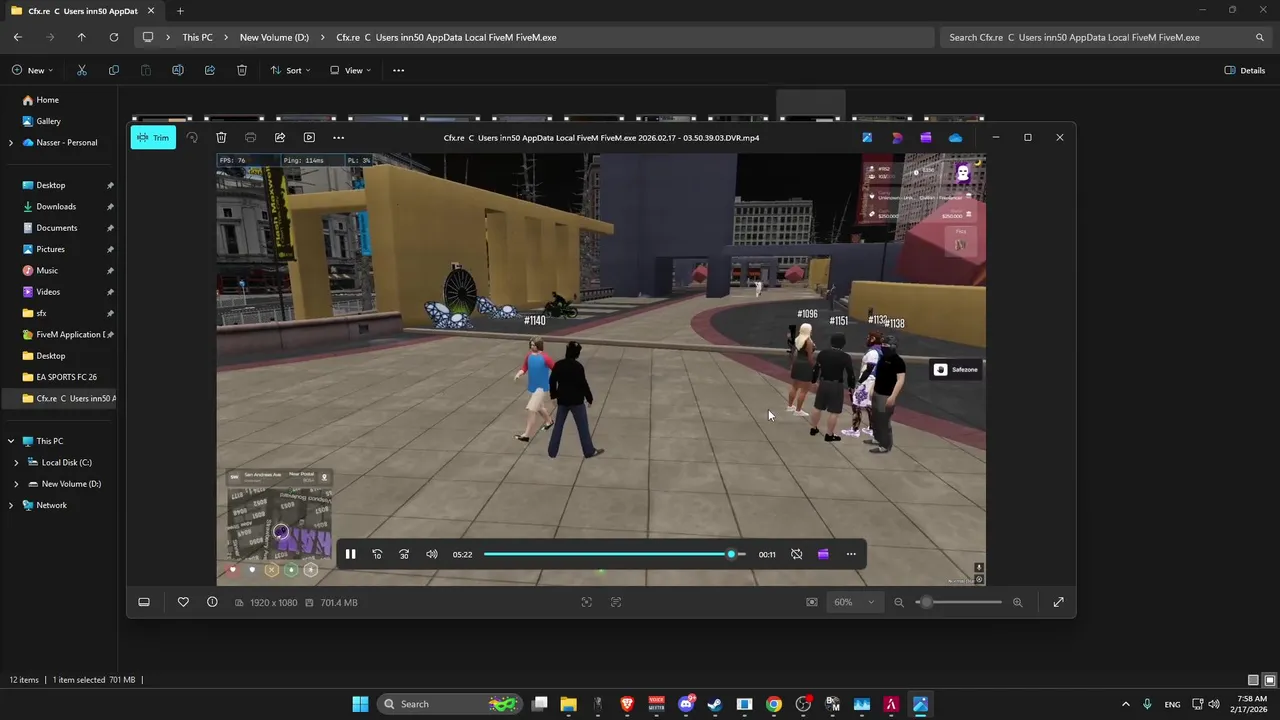Enter fullscreen in Photos
The width and height of the screenshot is (1280, 720).
pos(1058,602)
